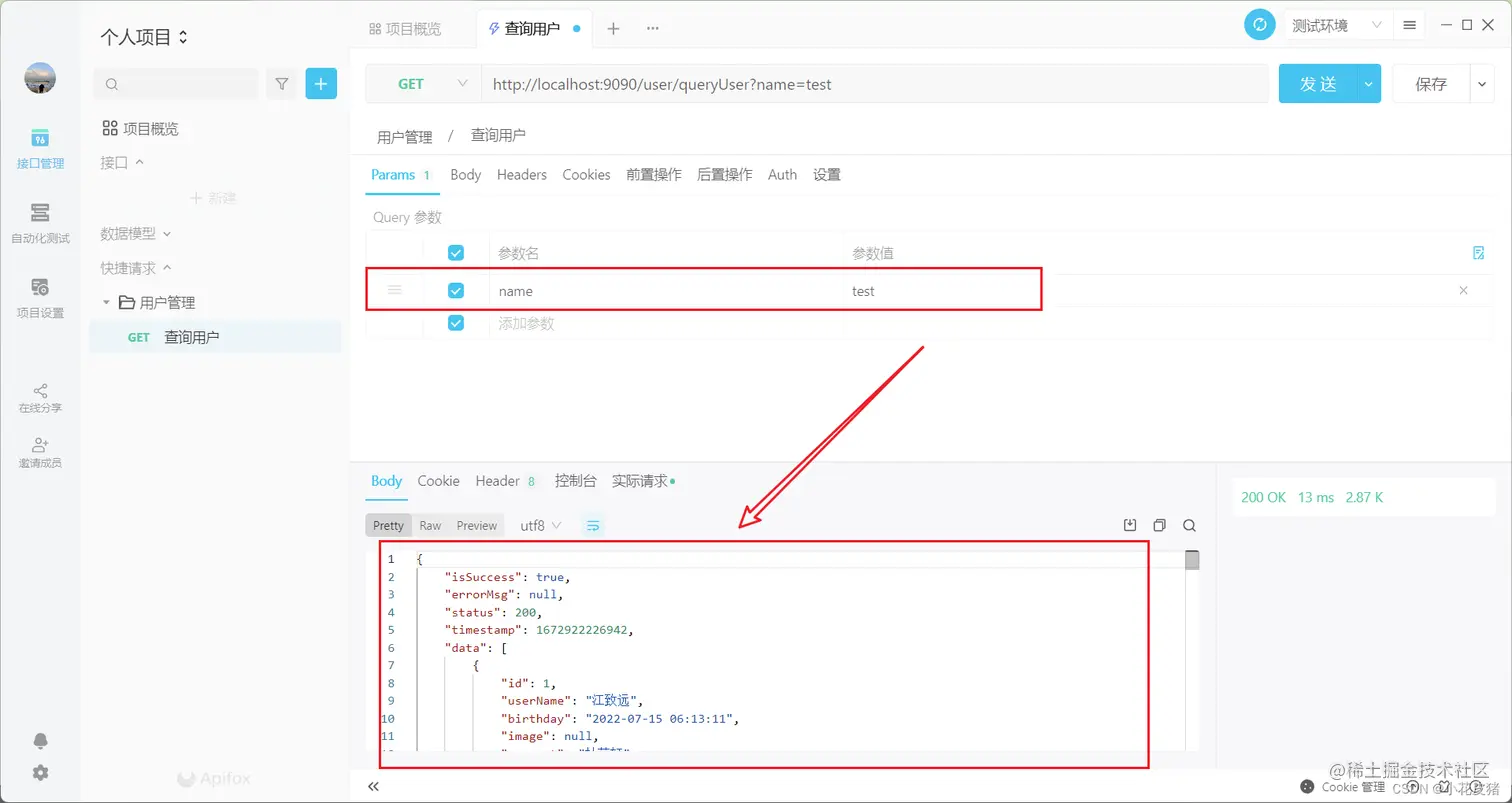This screenshot has height=803, width=1512.
Task: Click the user avatar picture
Action: [x=40, y=78]
